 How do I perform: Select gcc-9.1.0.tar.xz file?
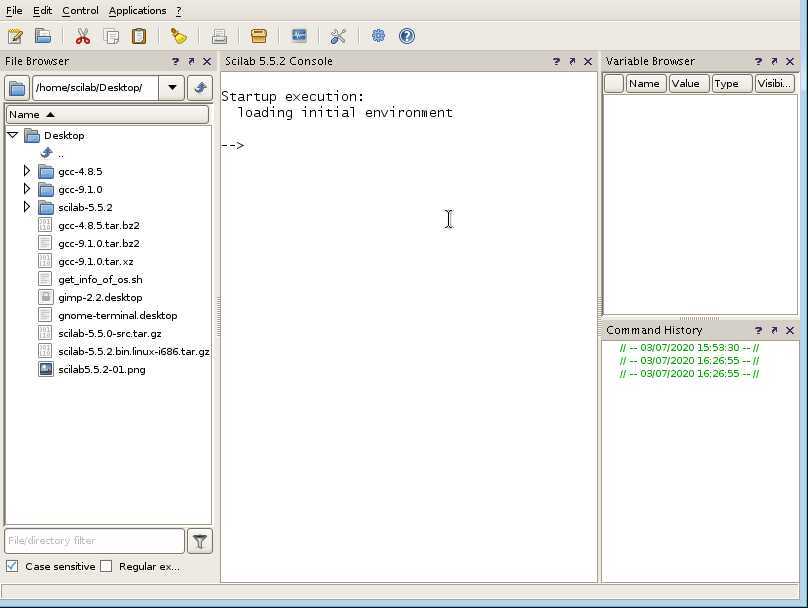pyautogui.click(x=95, y=261)
